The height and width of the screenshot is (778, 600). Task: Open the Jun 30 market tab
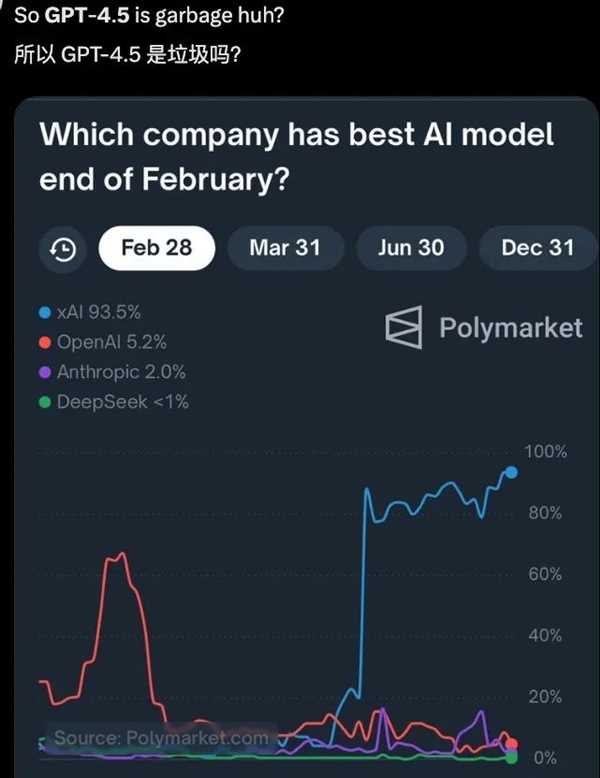pos(410,248)
